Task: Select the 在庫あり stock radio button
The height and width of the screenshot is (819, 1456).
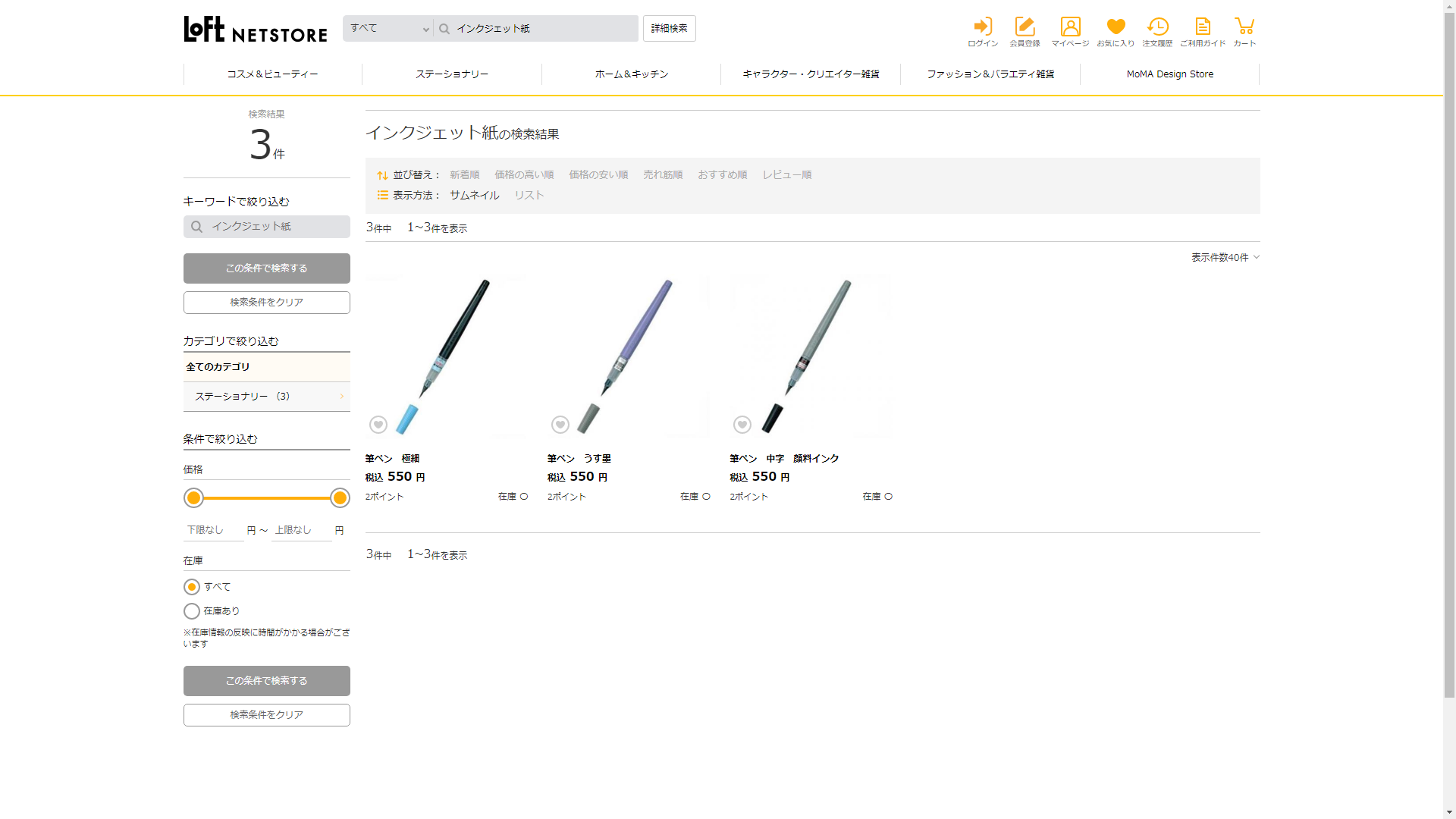Action: [192, 611]
